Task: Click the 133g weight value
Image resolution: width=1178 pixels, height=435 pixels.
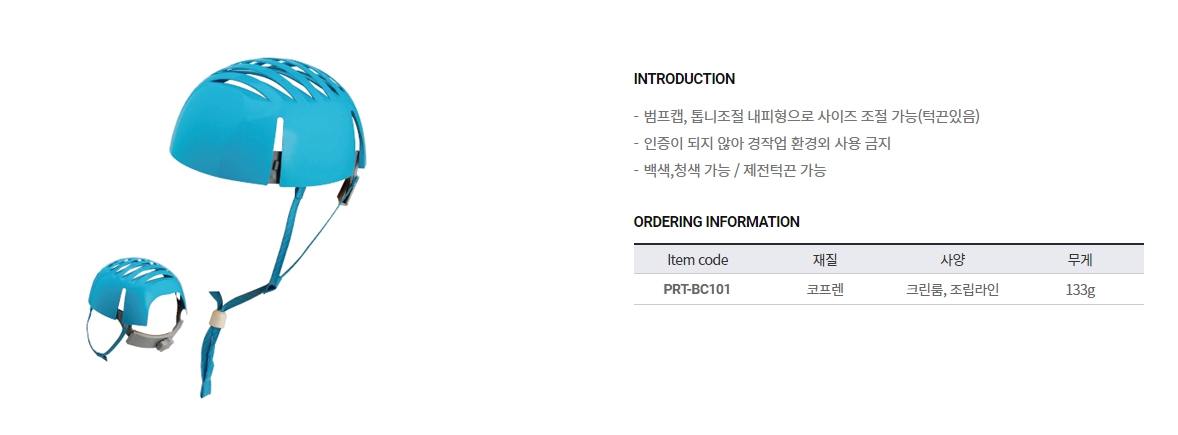Action: click(1080, 290)
